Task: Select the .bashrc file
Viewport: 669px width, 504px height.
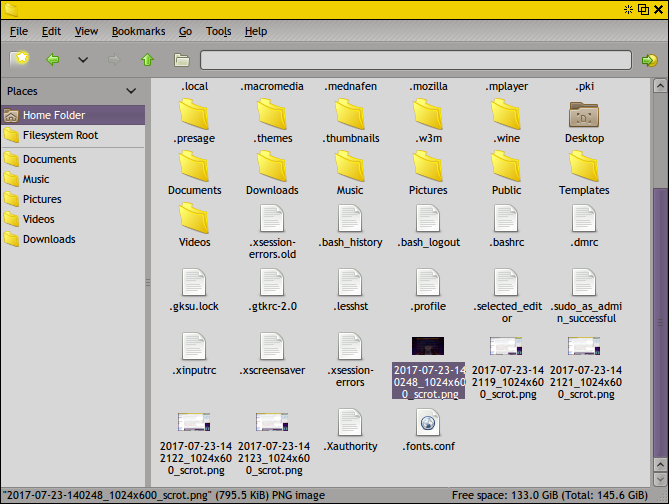Action: pos(506,220)
